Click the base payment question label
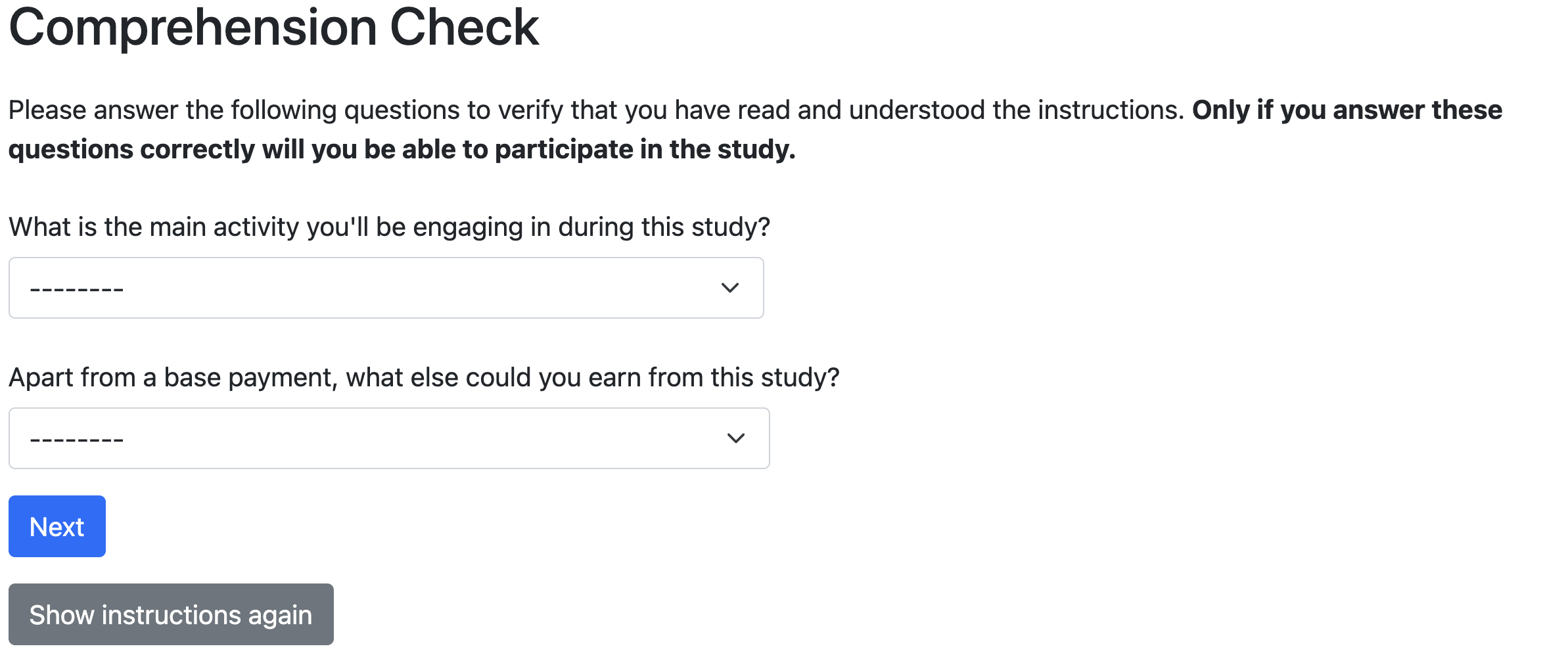The width and height of the screenshot is (1568, 661). coord(424,377)
